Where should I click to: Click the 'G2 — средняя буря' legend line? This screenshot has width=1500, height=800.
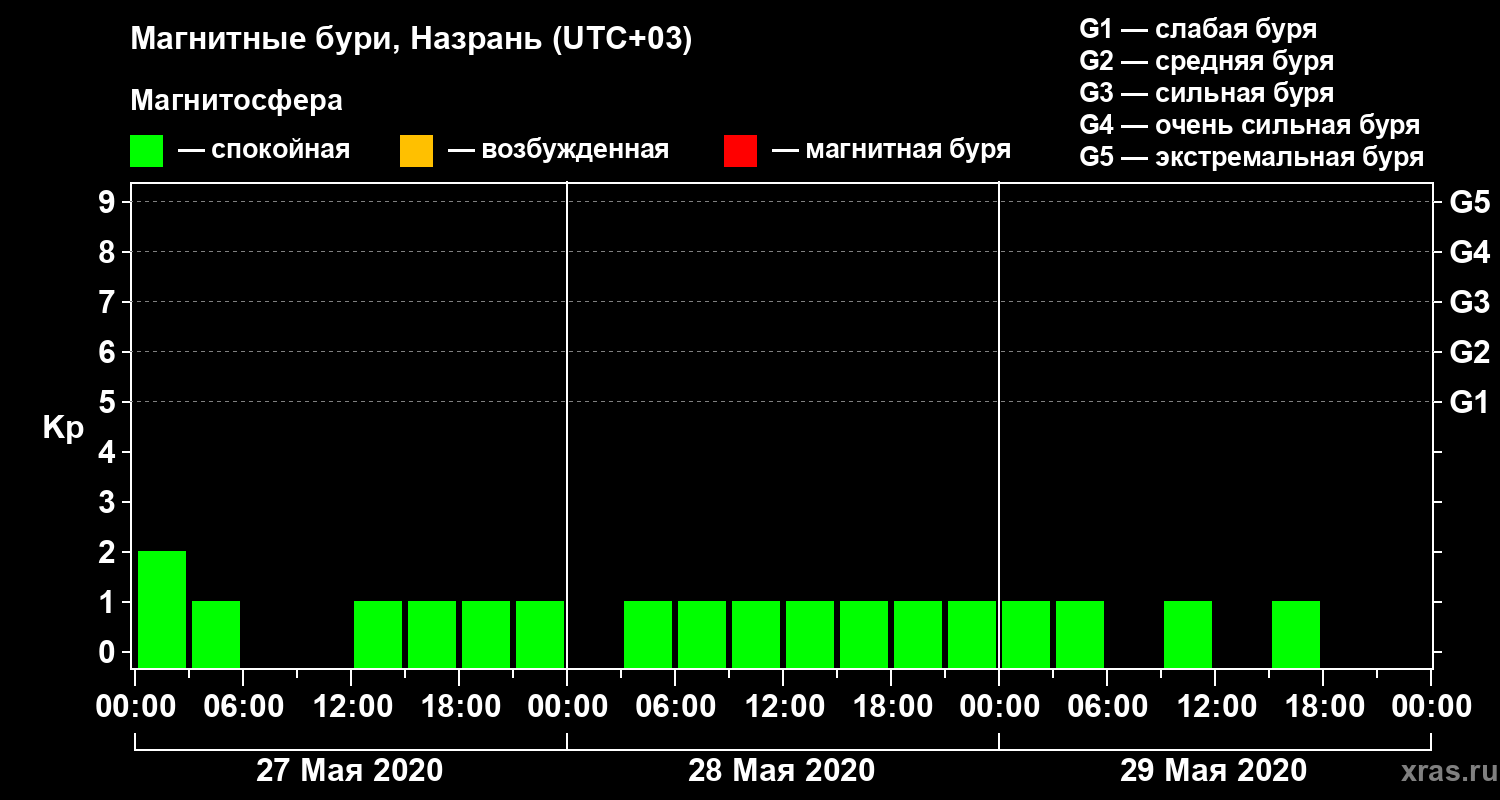(1206, 61)
